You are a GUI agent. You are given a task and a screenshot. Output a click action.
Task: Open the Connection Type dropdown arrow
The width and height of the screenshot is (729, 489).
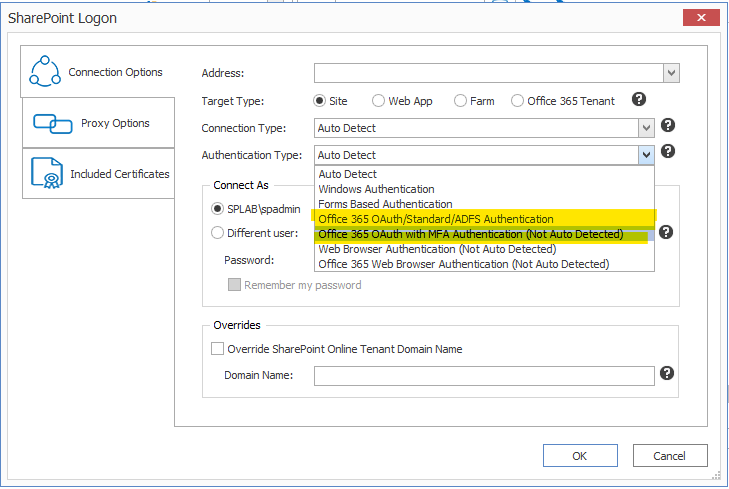646,128
